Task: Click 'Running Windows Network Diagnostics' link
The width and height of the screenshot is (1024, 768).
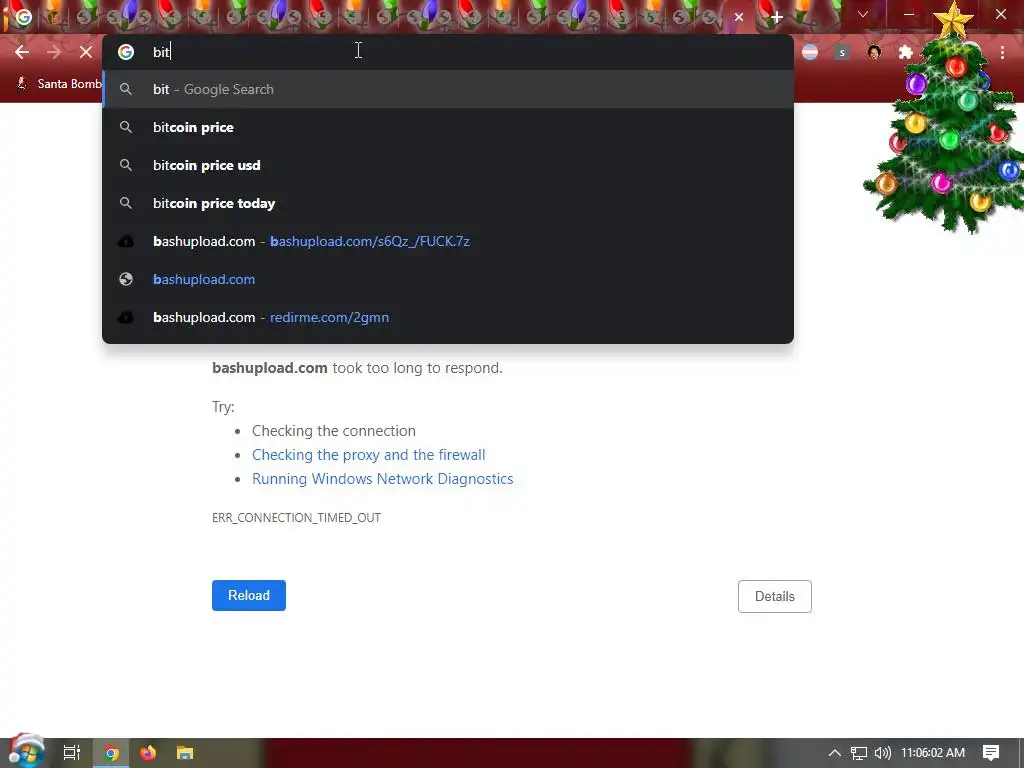Action: coord(383,479)
